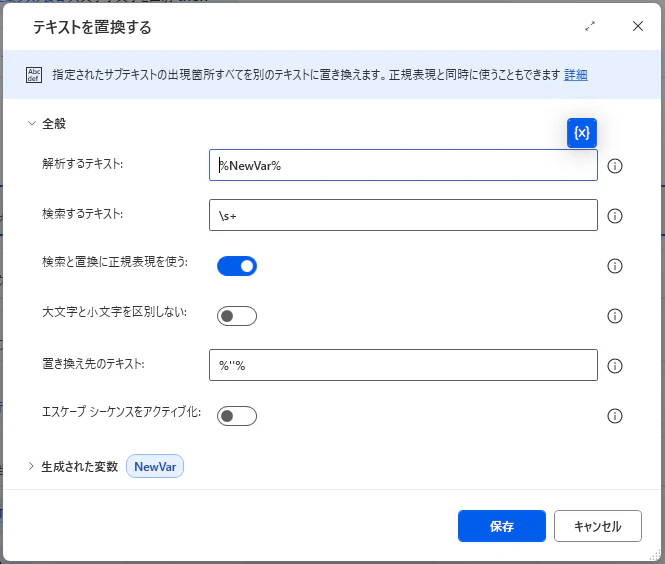Screen dimensions: 665x564
Task: Click info icon for 置き換え先のテキスト
Action: [x=615, y=366]
